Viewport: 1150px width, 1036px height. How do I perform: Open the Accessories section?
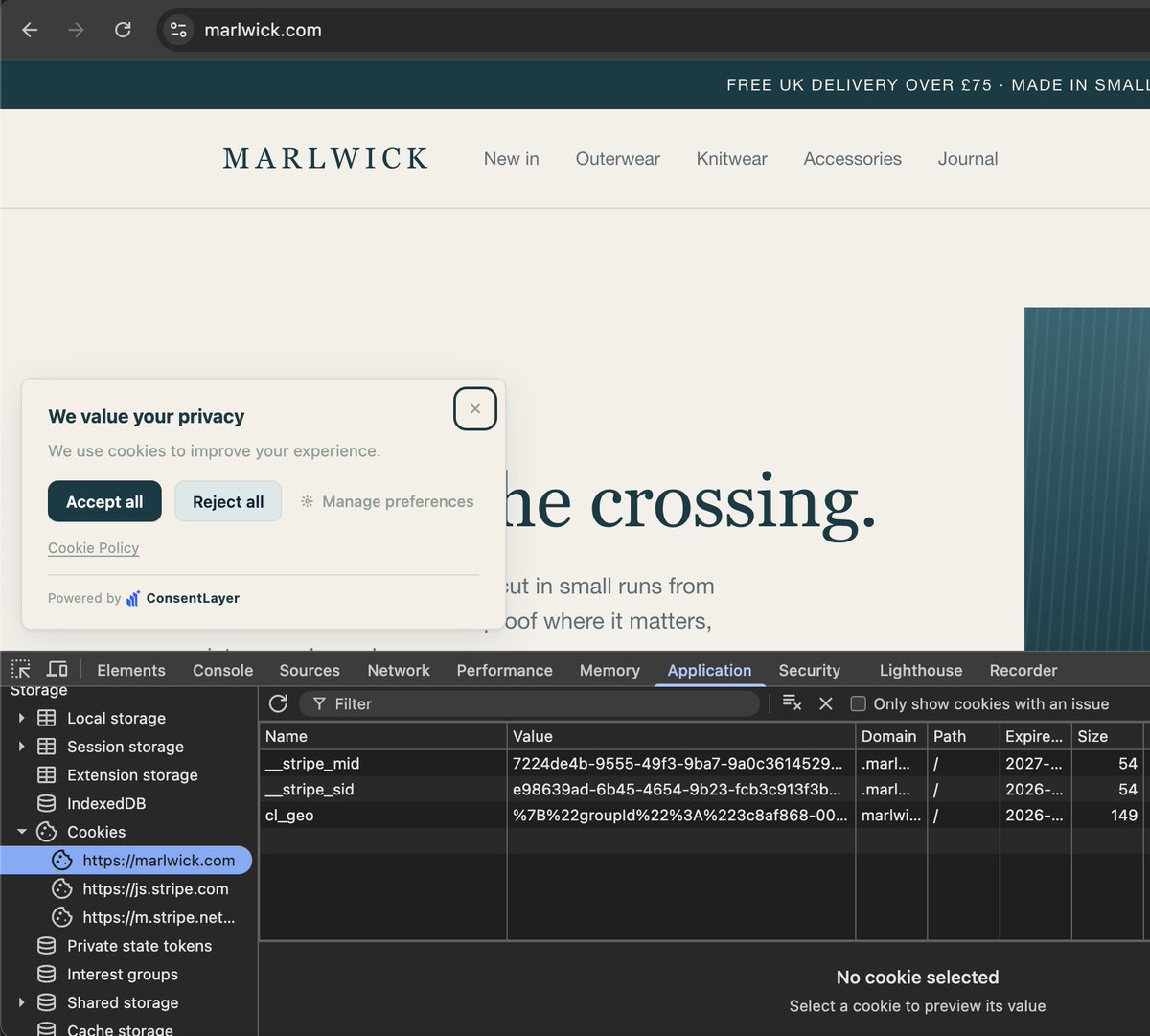tap(853, 159)
